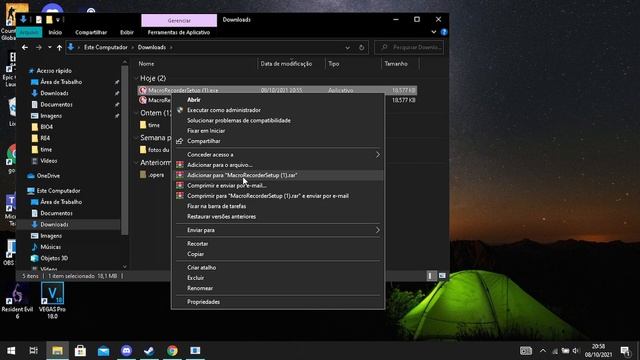
Task: Open Propriedades from context menu
Action: click(x=278, y=302)
